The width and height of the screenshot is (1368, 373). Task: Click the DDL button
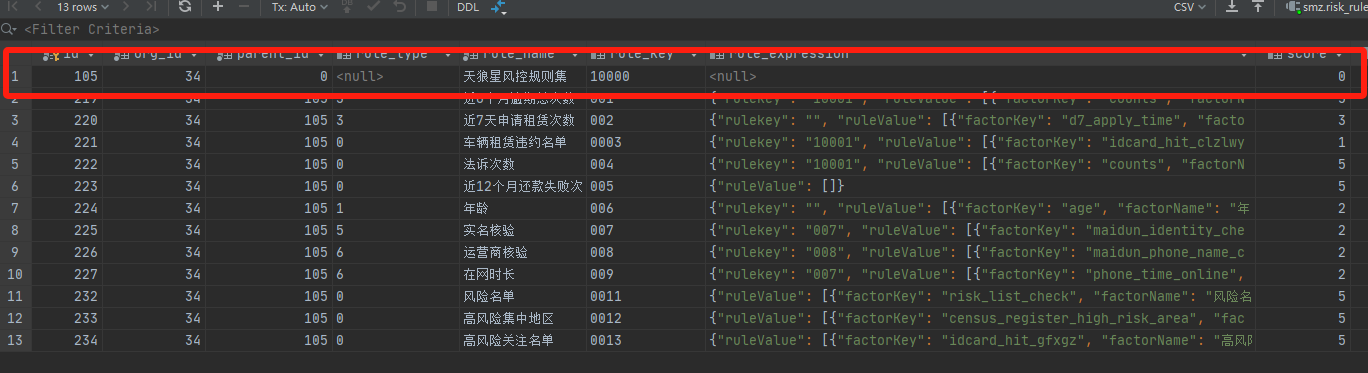click(x=467, y=7)
